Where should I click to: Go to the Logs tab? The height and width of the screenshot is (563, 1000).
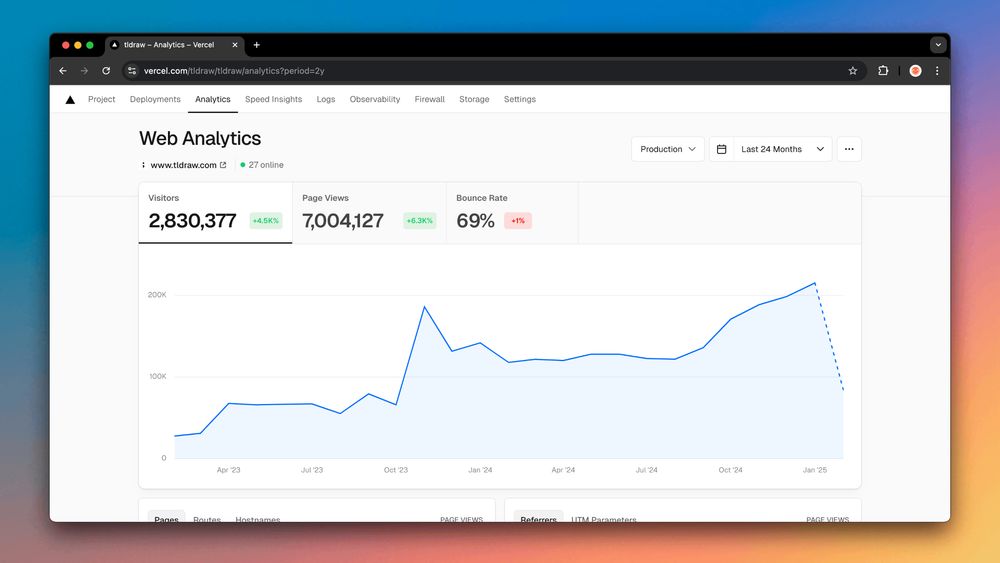(326, 99)
